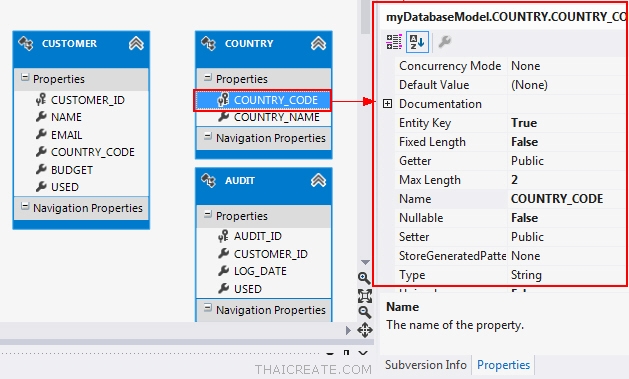The width and height of the screenshot is (629, 379).
Task: Select the AUDIT_ID key property icon
Action: [223, 236]
